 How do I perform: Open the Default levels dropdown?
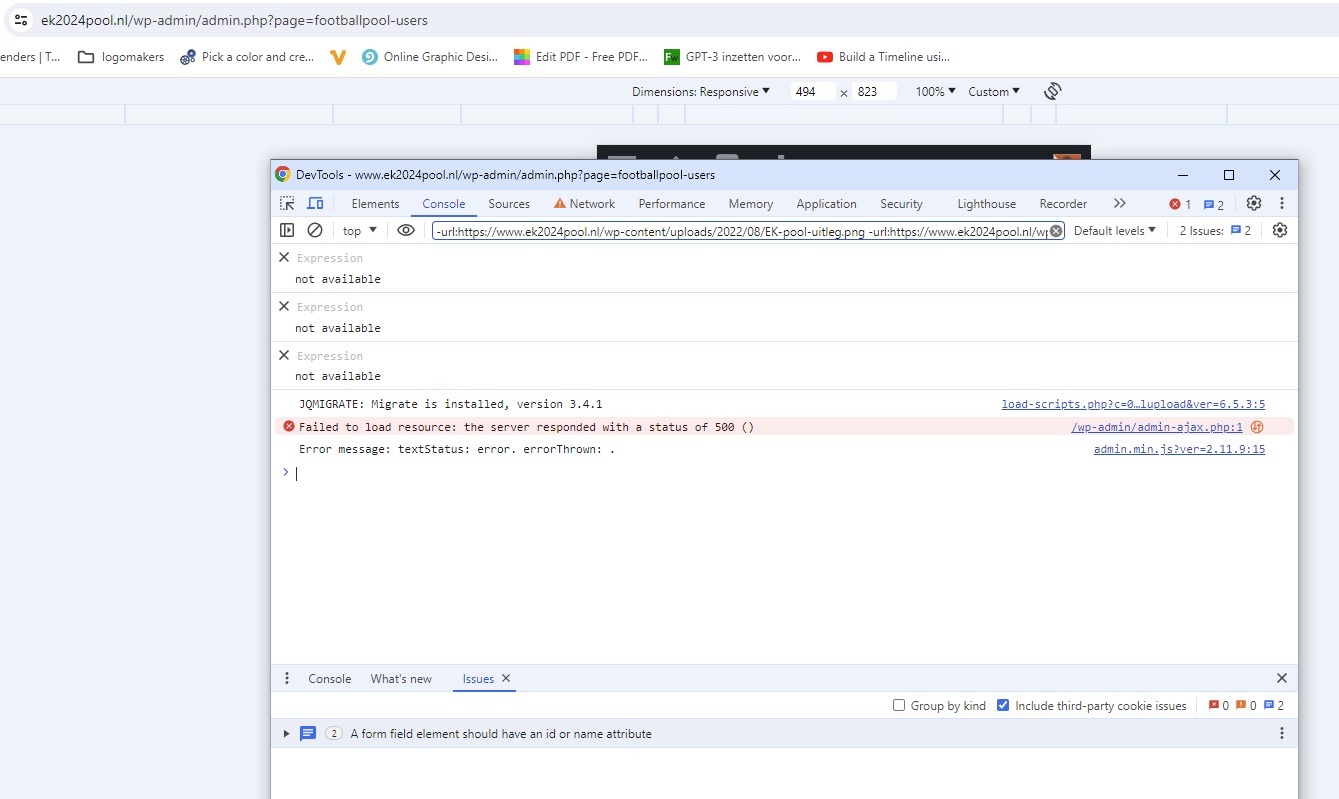(1115, 230)
